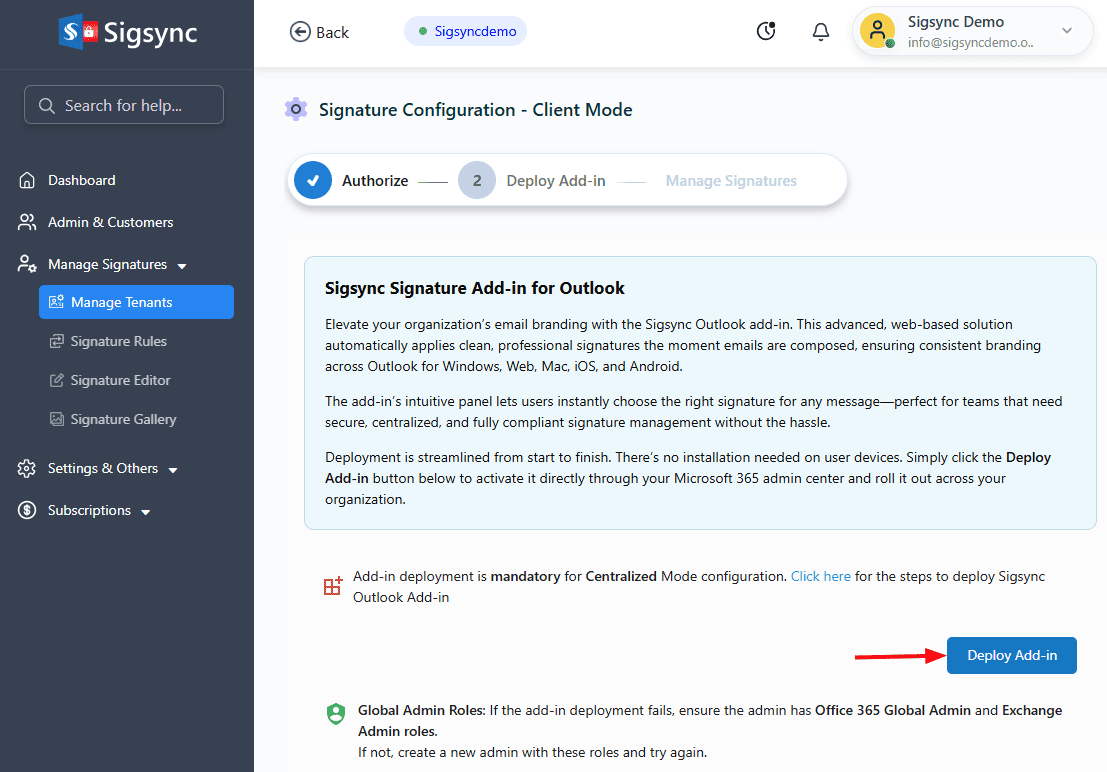
Task: Click the Manage Signatures sidebar label
Action: coord(107,264)
